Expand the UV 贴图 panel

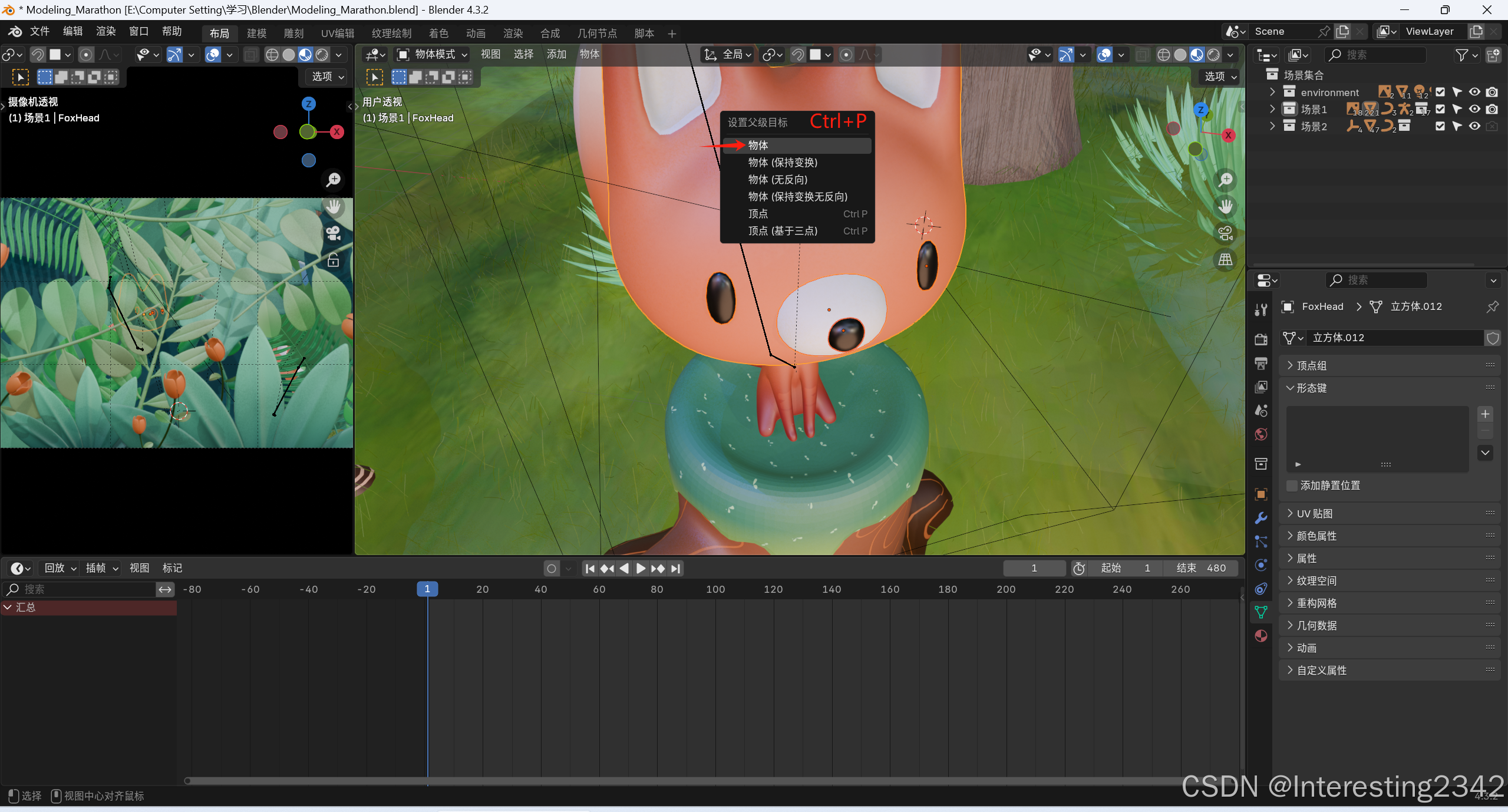tap(1314, 513)
